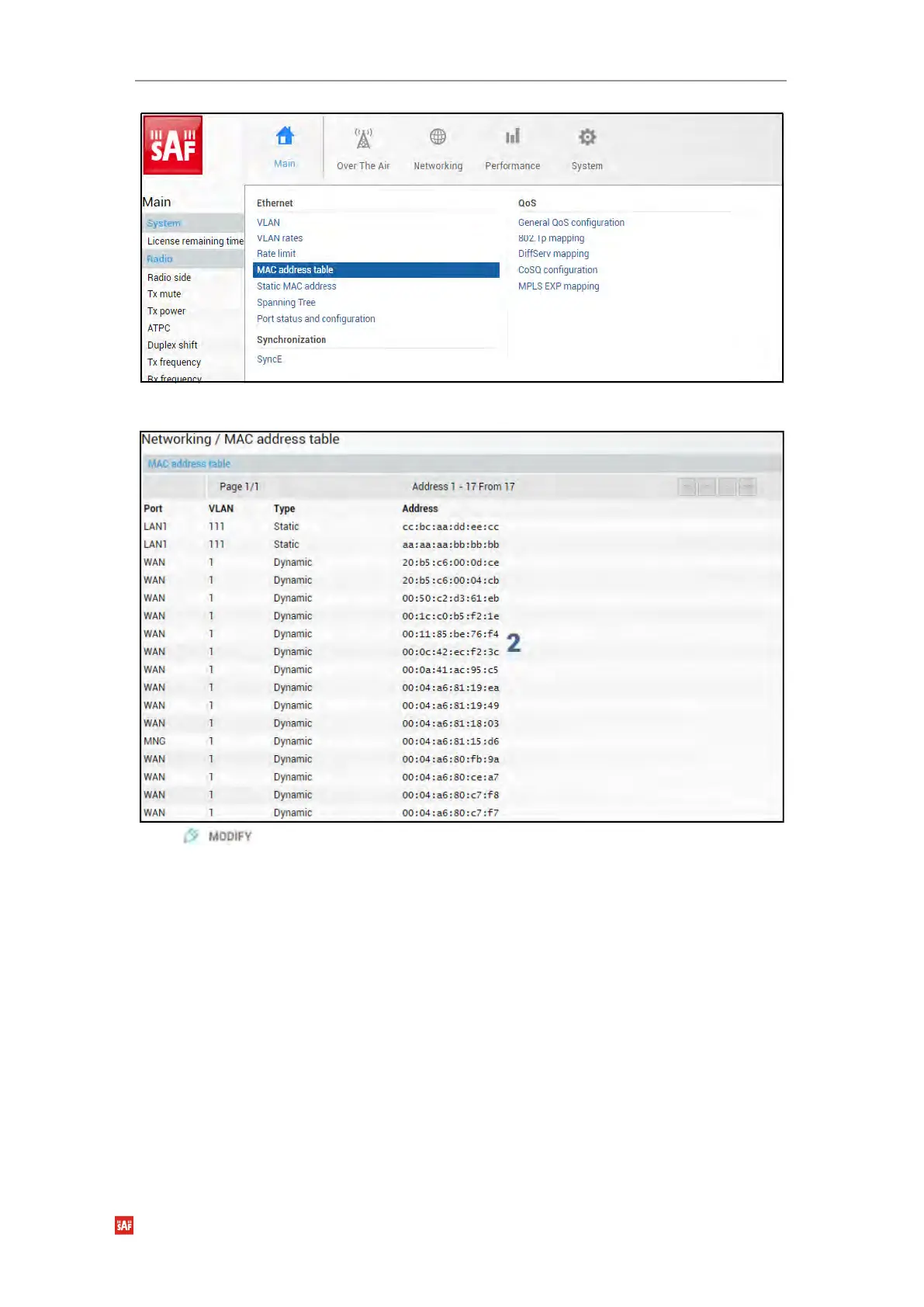The width and height of the screenshot is (924, 1307).
Task: Click the small SAF footer logo
Action: point(124,1225)
